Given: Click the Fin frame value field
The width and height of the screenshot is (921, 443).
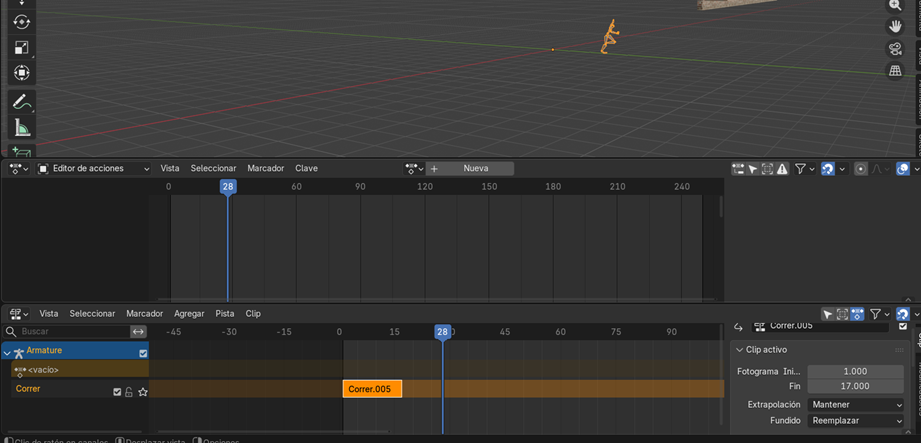Looking at the screenshot, I should click(x=855, y=386).
